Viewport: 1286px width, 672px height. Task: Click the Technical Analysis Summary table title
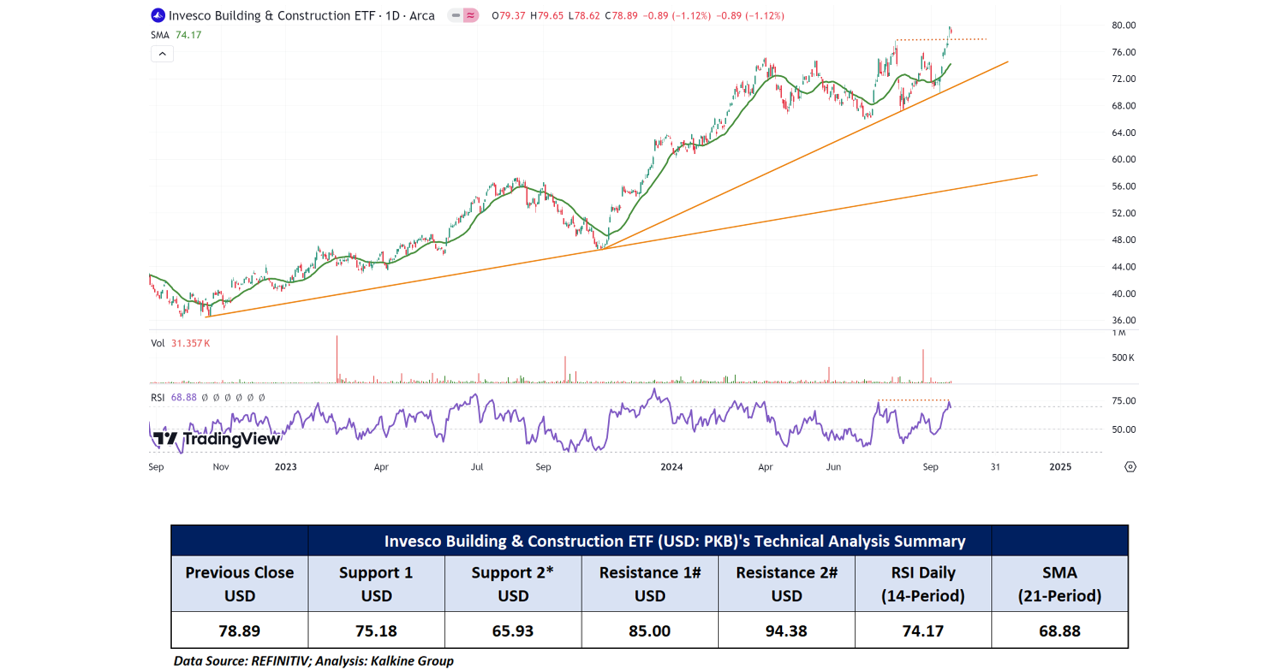click(675, 541)
